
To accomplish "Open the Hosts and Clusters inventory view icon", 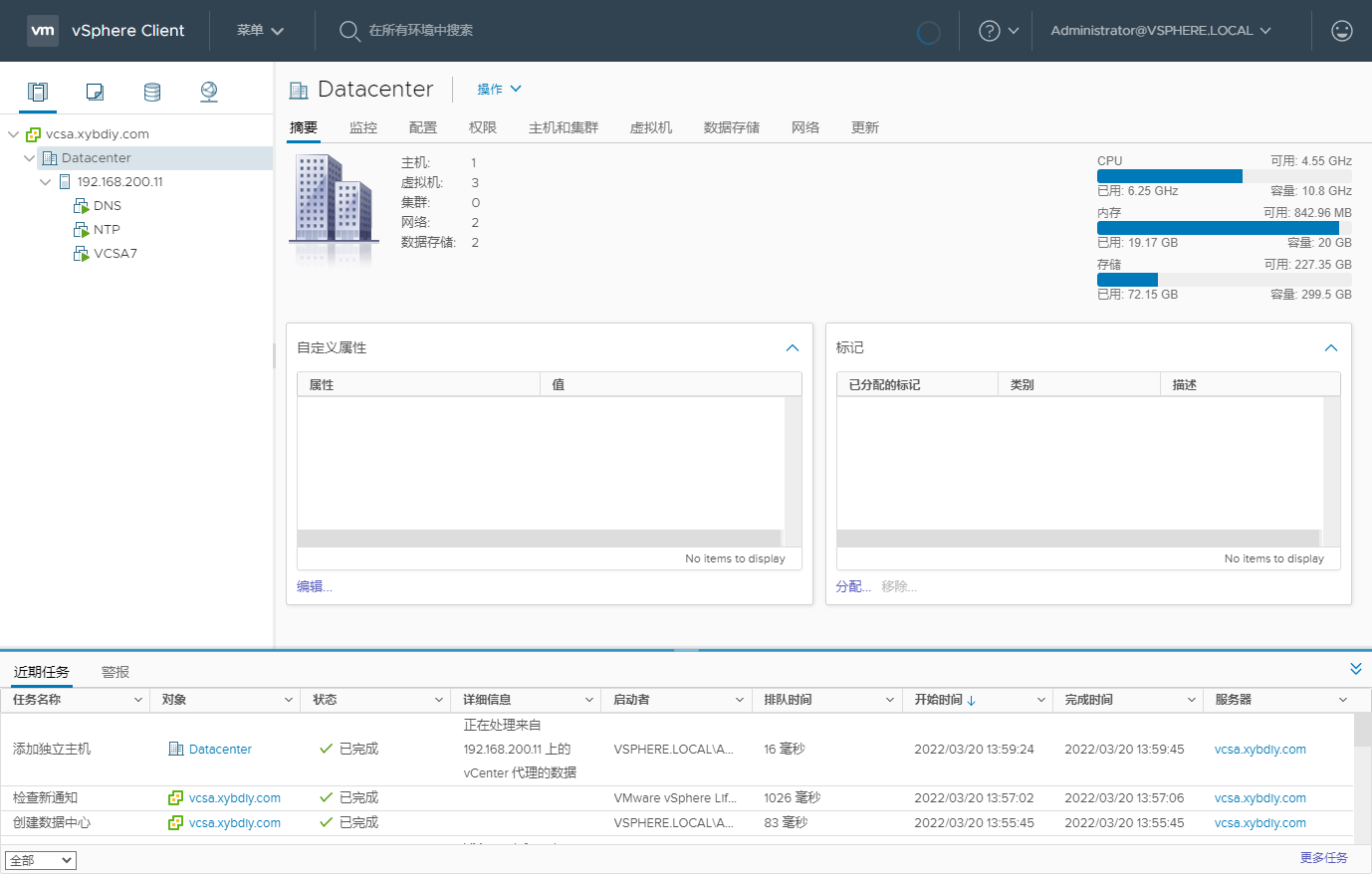I will pos(37,91).
